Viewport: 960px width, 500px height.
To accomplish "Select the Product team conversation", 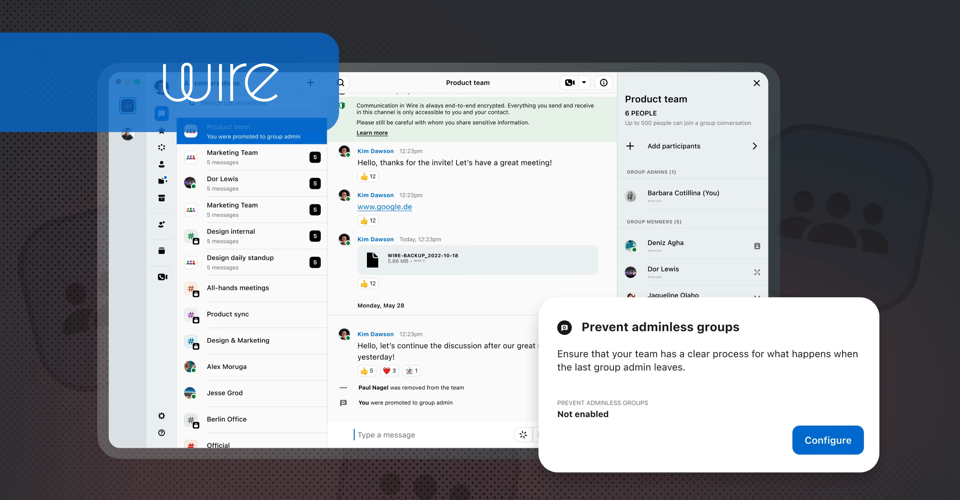I will coord(252,132).
